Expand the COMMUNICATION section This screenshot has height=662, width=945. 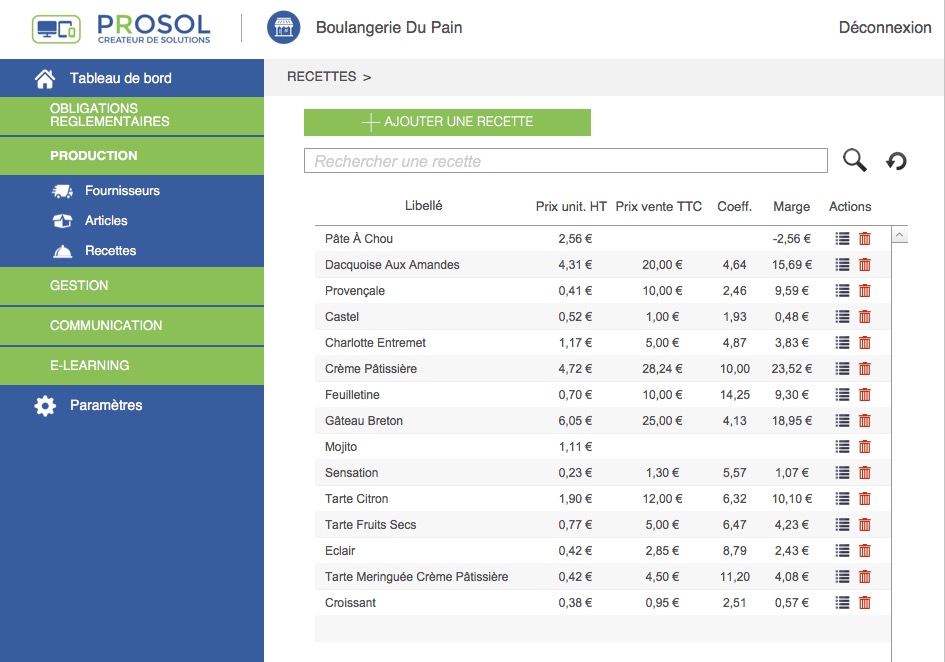click(x=132, y=326)
